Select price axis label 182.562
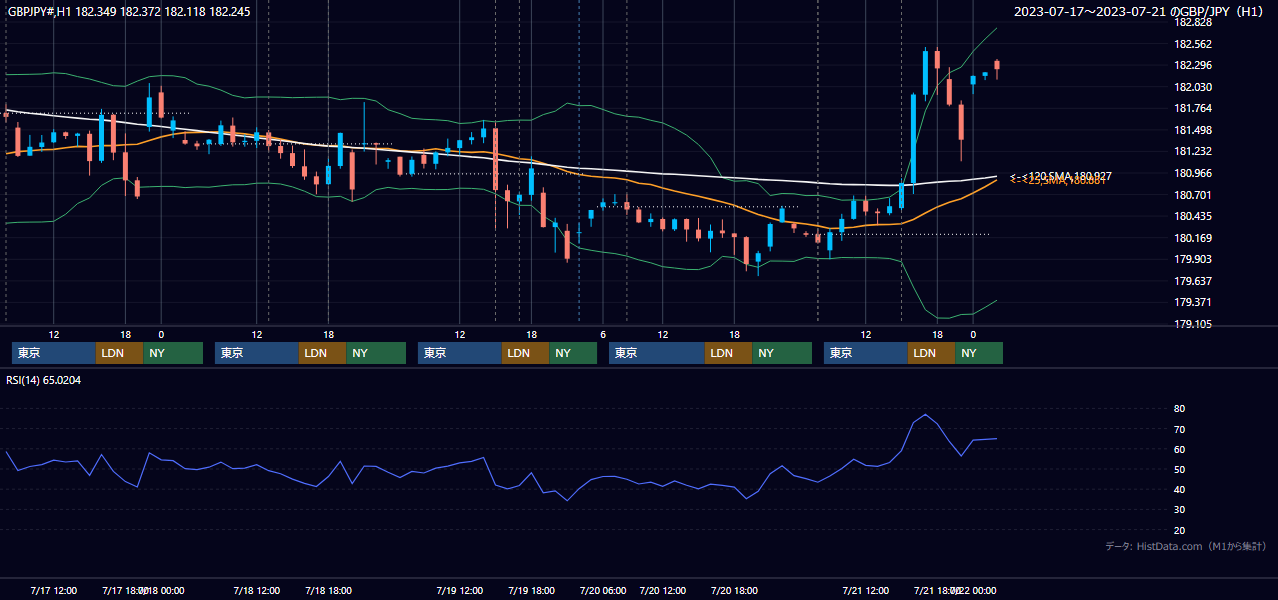The image size is (1278, 600). pos(1194,44)
